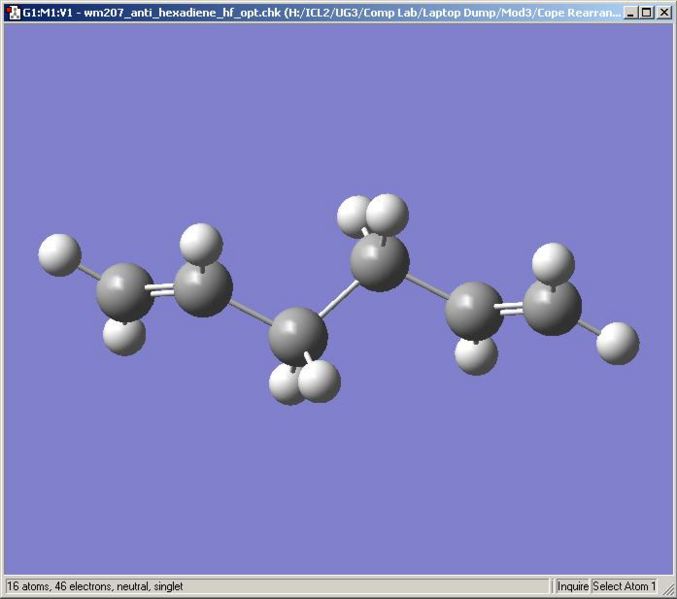This screenshot has height=599, width=677.
Task: Click the window title bar text
Action: point(322,13)
